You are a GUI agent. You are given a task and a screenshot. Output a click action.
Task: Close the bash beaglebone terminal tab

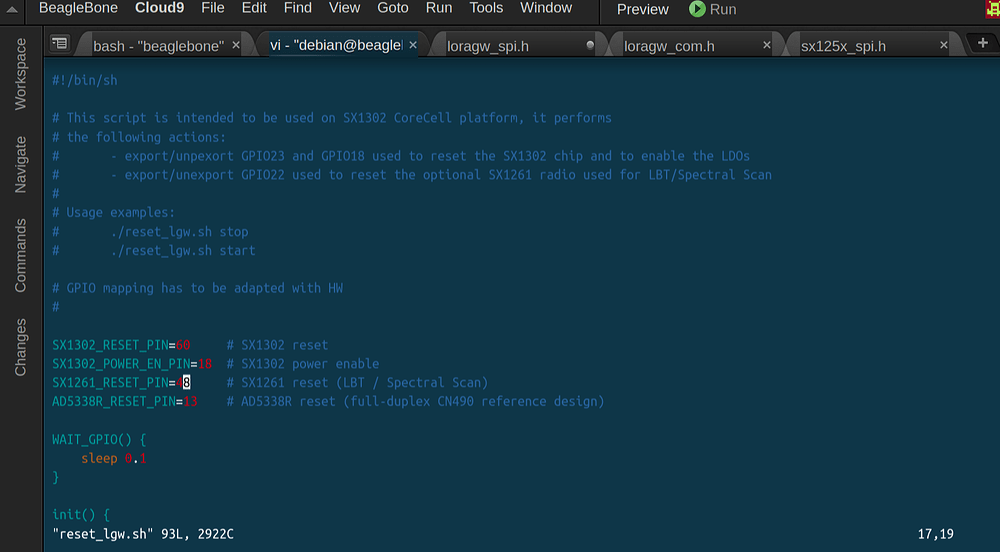point(236,45)
